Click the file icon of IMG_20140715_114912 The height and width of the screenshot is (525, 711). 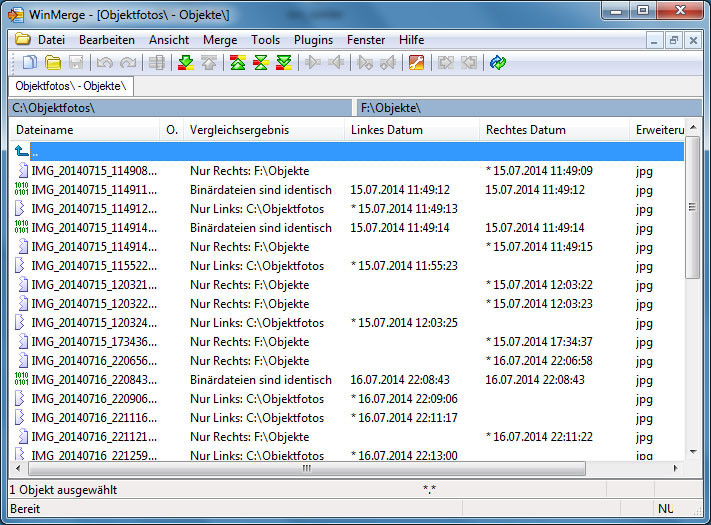click(19, 209)
